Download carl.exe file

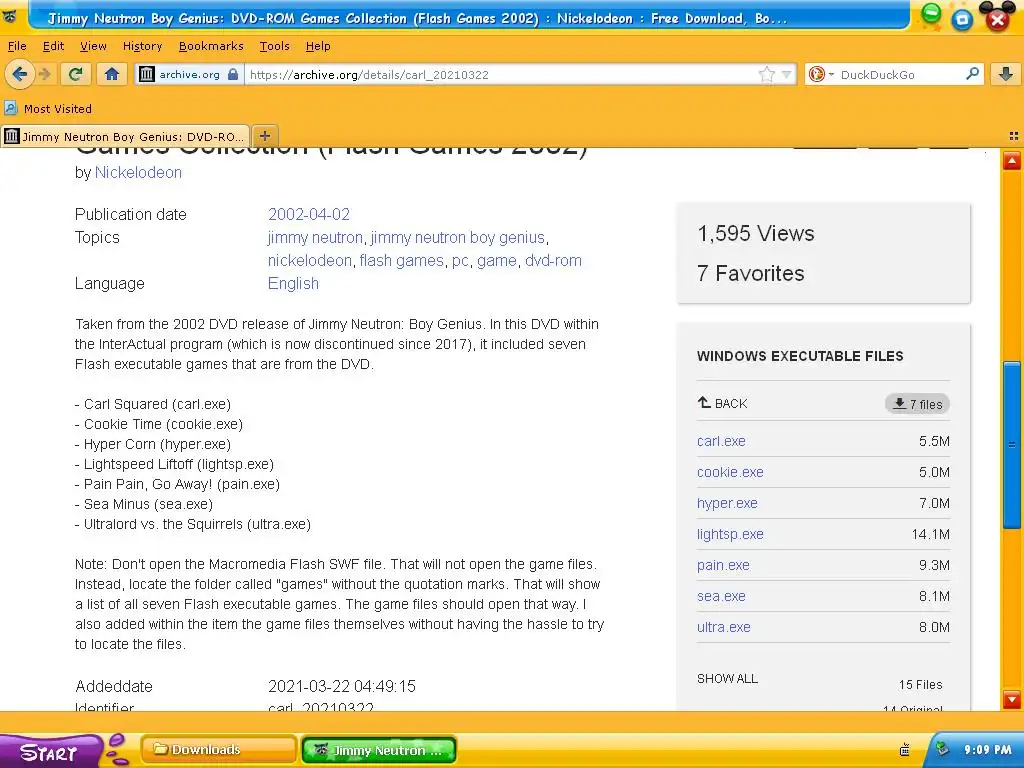coord(721,441)
